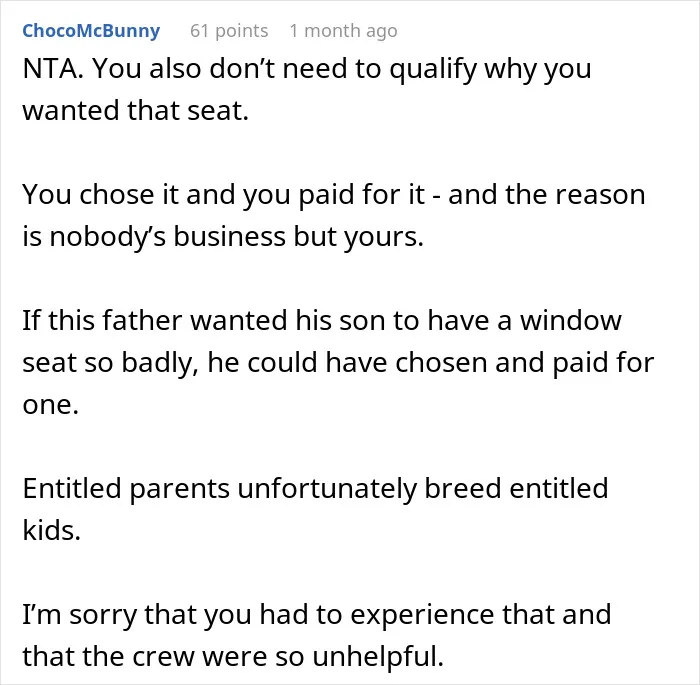Open ChocoMcBunny's user profile

point(91,31)
